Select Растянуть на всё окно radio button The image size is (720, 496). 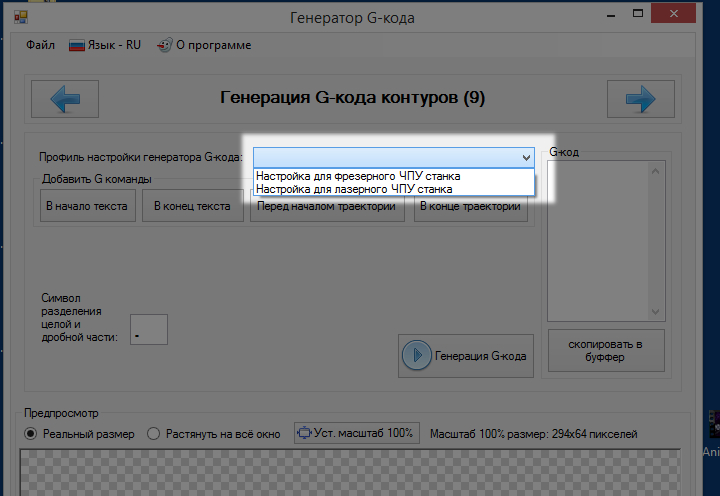(x=153, y=434)
